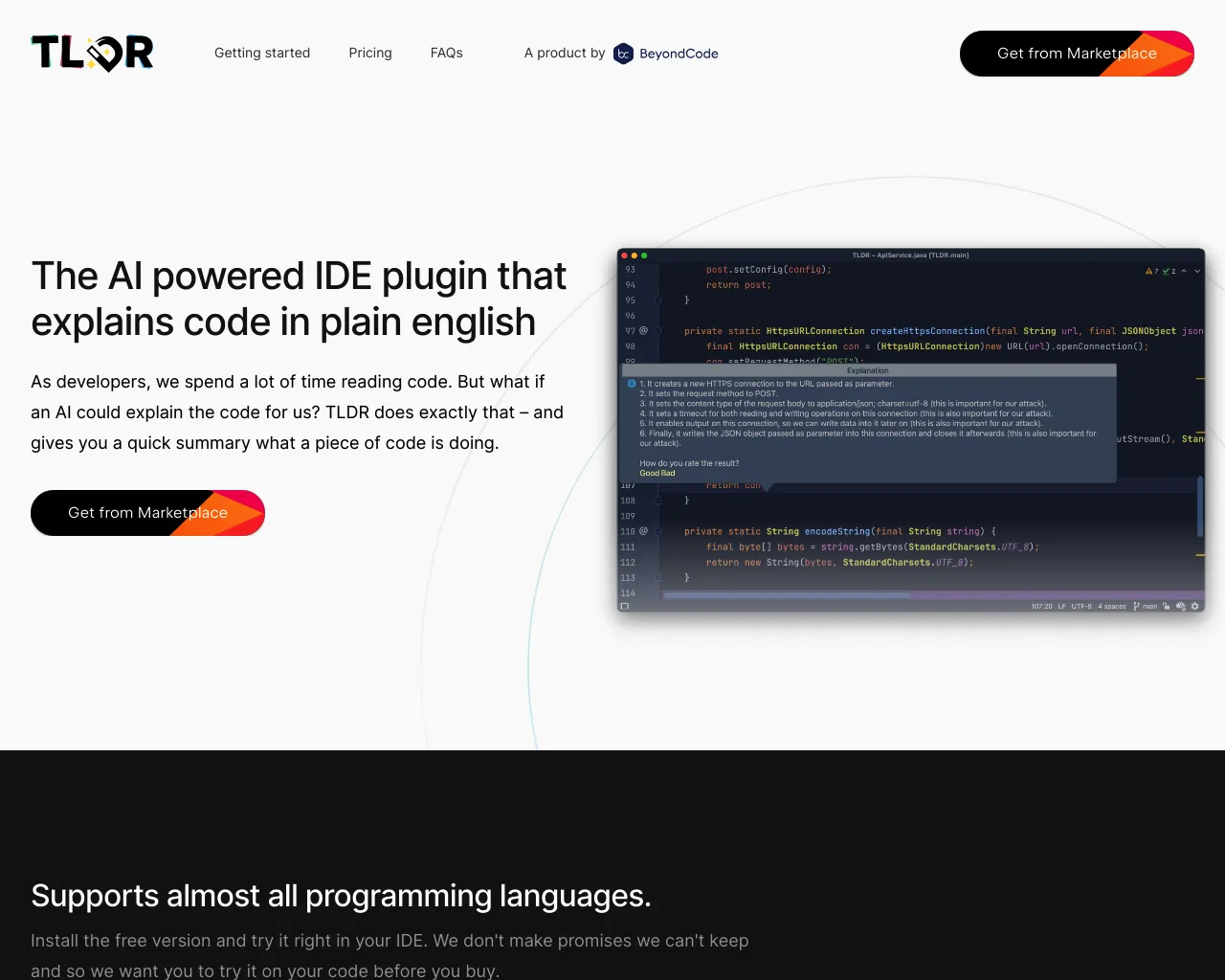
Task: Click the 'Supports almost all programming languages.' heading
Action: coord(341,896)
